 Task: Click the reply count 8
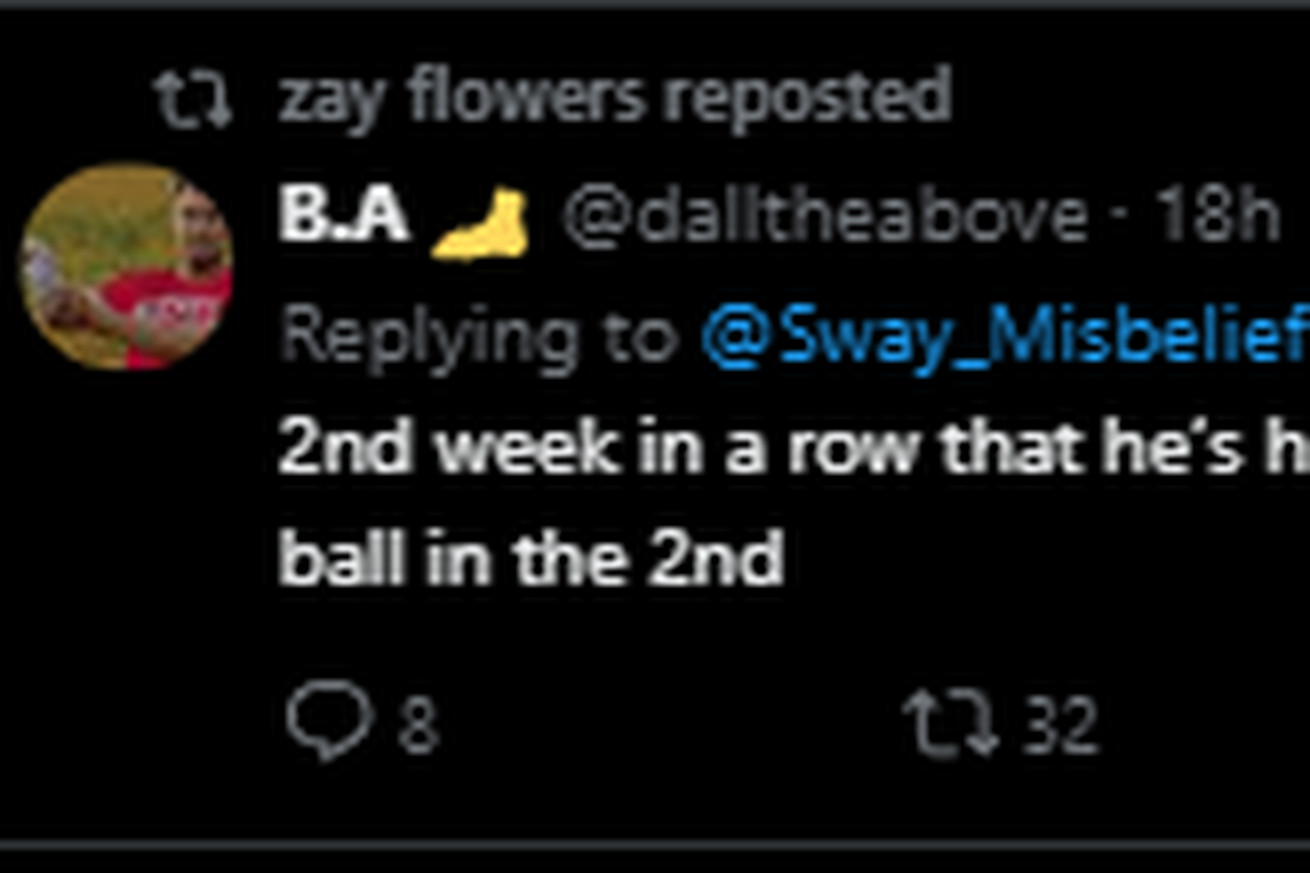(418, 726)
